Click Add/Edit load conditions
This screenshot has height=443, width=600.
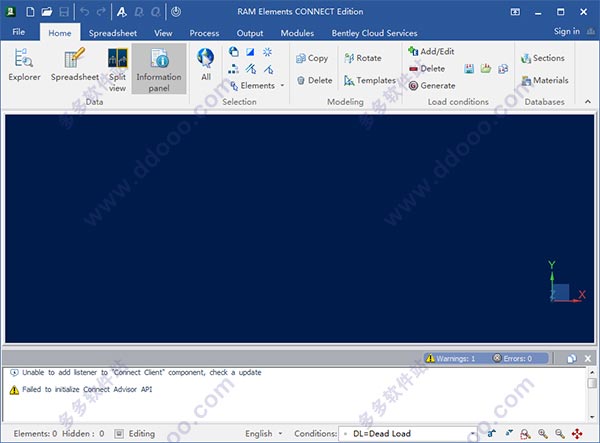coord(431,51)
